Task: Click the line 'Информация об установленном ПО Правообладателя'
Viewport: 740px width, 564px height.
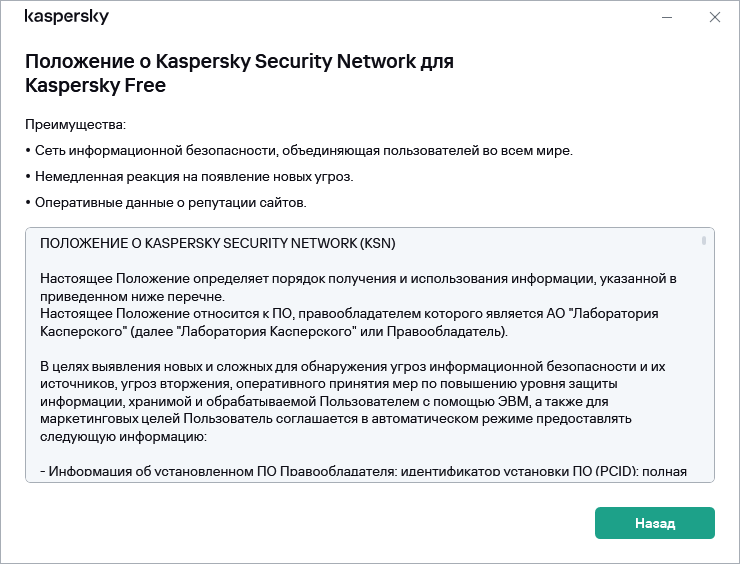Action: [x=362, y=472]
